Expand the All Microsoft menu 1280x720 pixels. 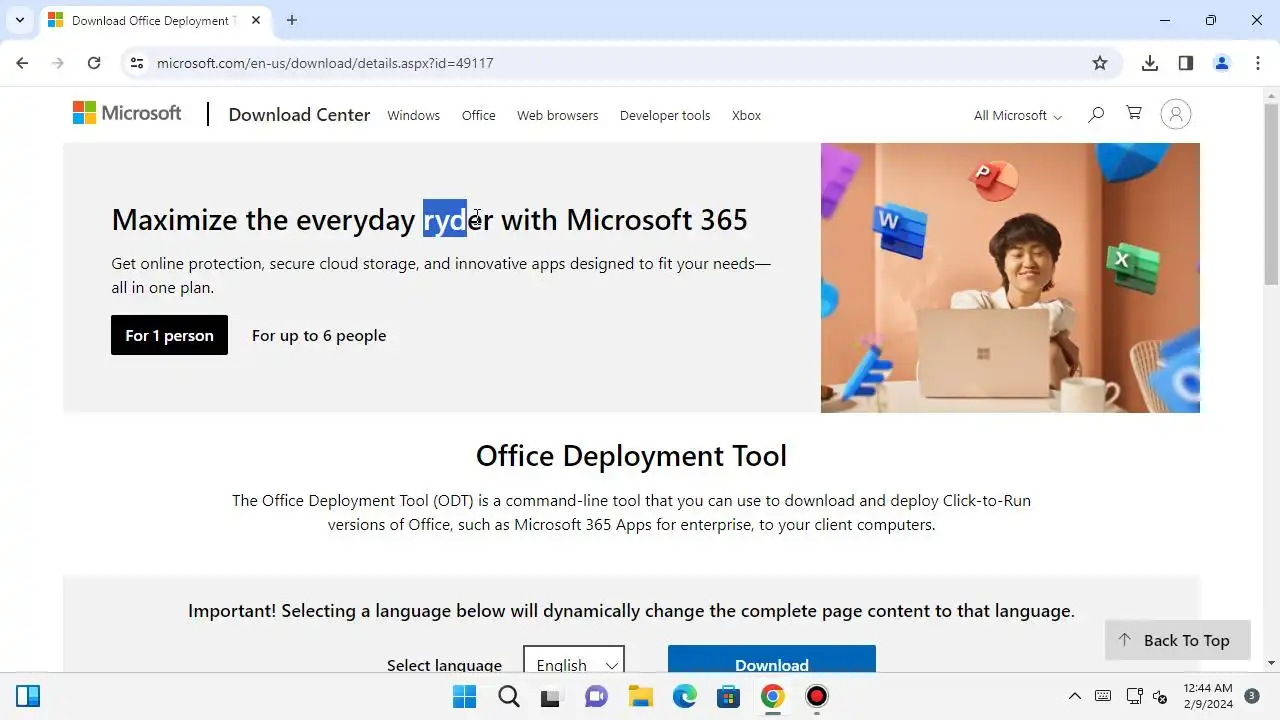point(1018,115)
